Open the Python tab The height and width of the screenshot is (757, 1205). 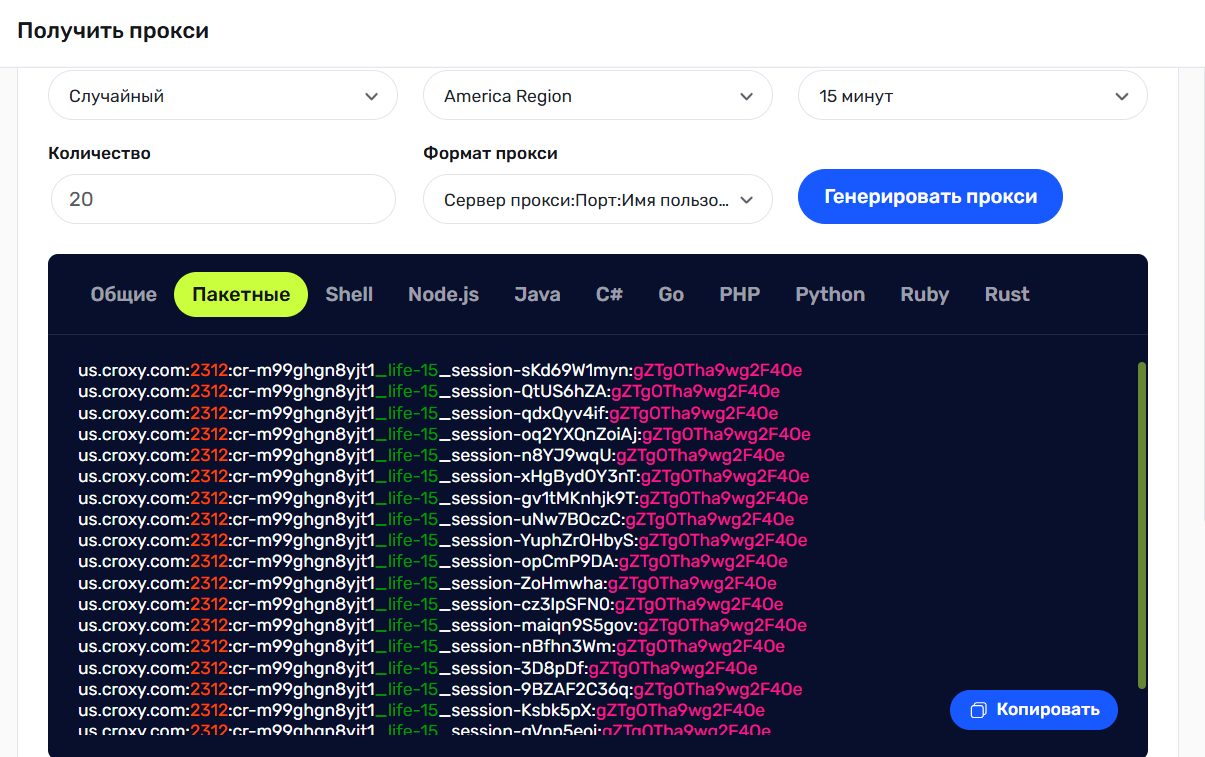830,294
